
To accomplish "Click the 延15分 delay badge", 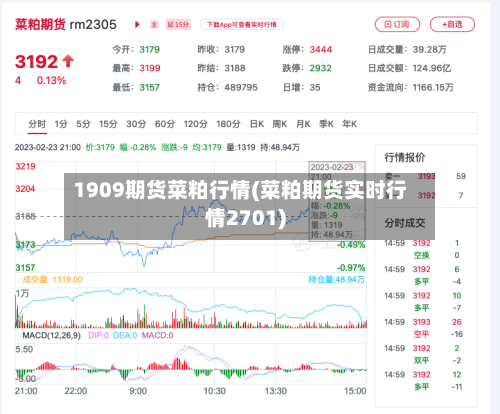I will pos(178,24).
